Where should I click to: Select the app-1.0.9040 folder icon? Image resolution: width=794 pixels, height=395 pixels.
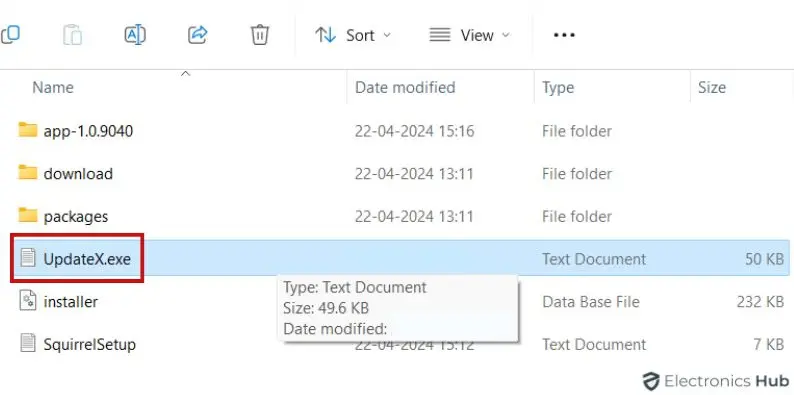28,130
